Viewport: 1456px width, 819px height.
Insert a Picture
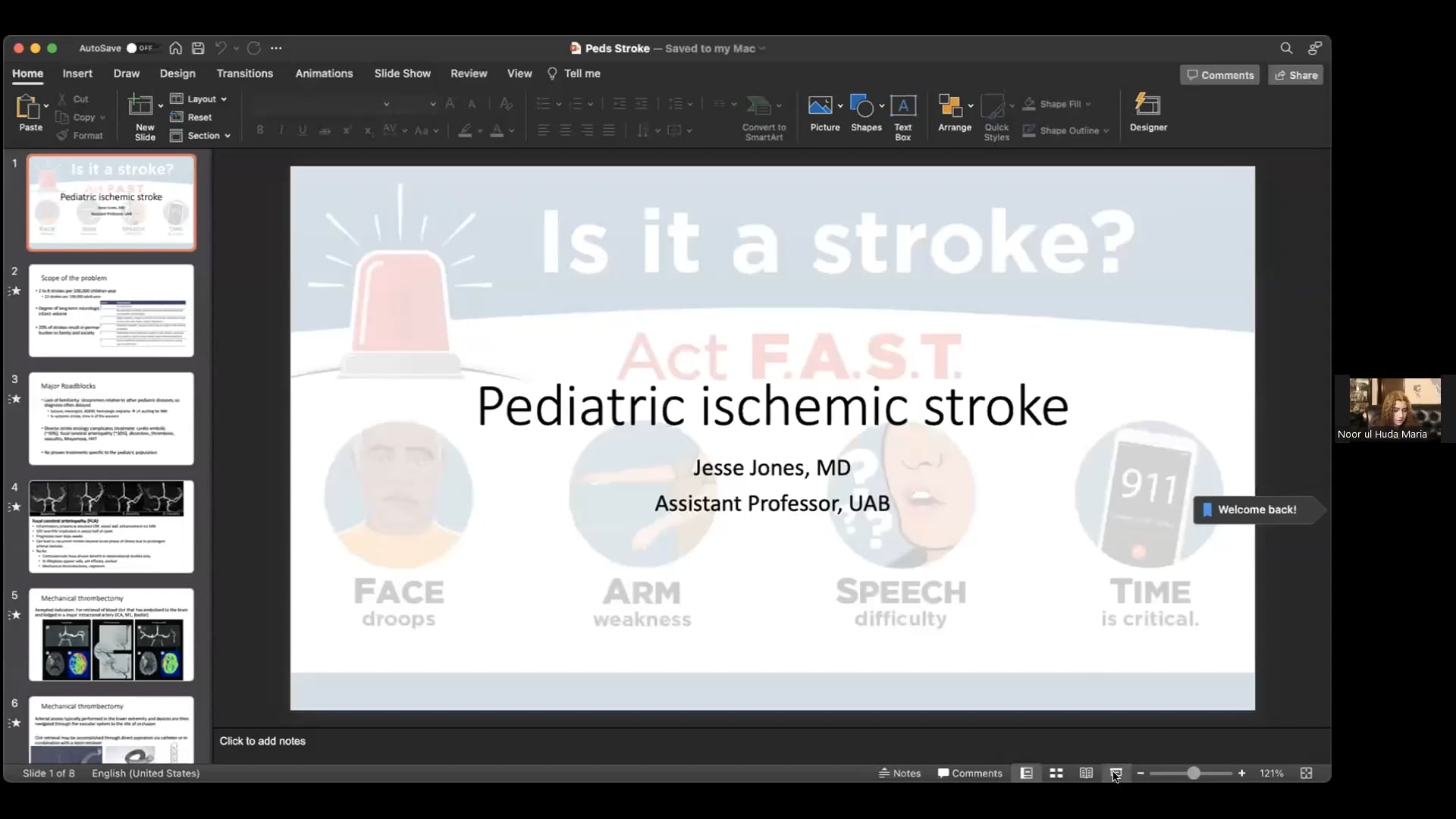pos(824,114)
